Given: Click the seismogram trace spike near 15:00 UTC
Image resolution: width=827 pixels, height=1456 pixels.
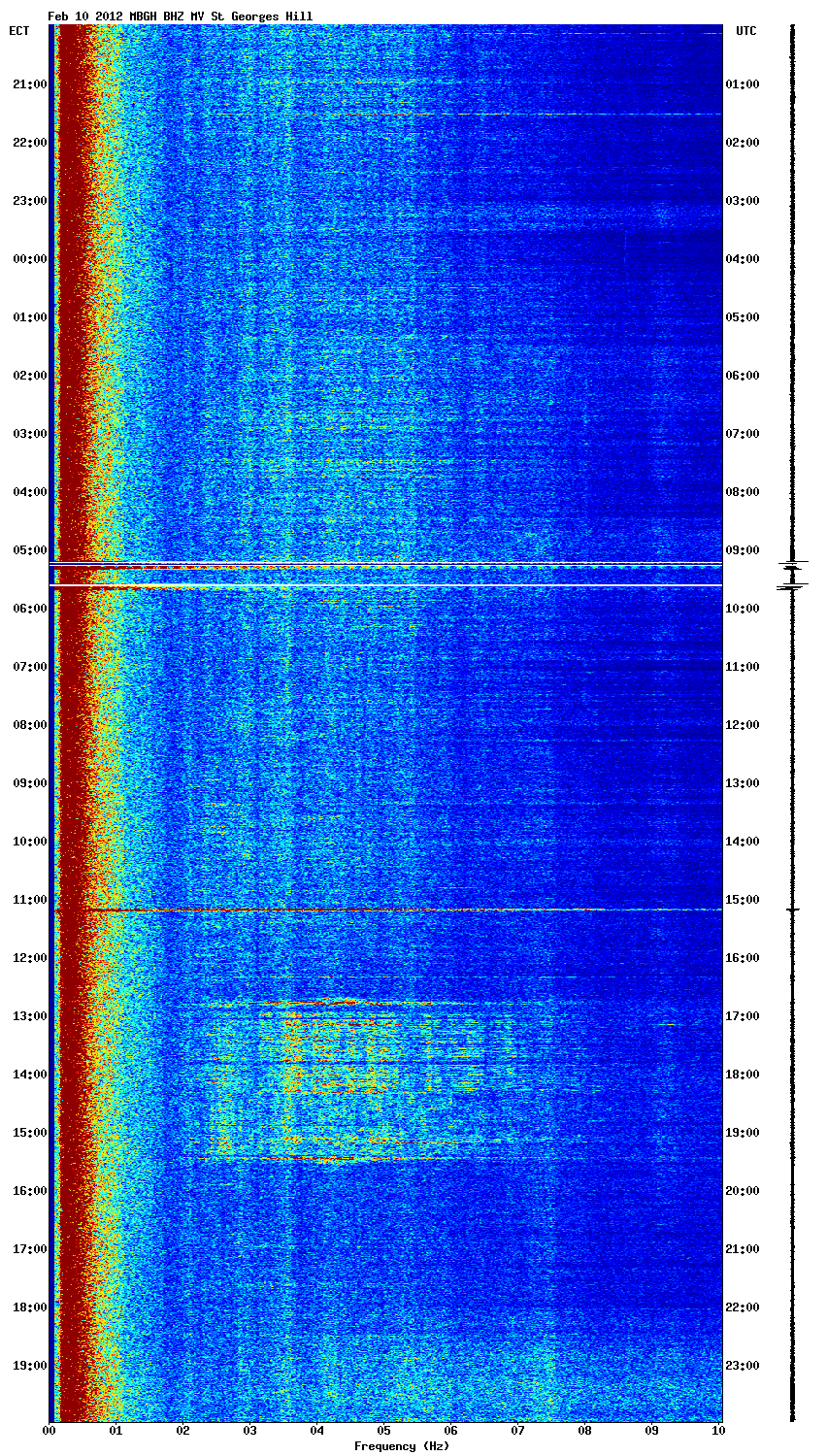Looking at the screenshot, I should pos(793,910).
